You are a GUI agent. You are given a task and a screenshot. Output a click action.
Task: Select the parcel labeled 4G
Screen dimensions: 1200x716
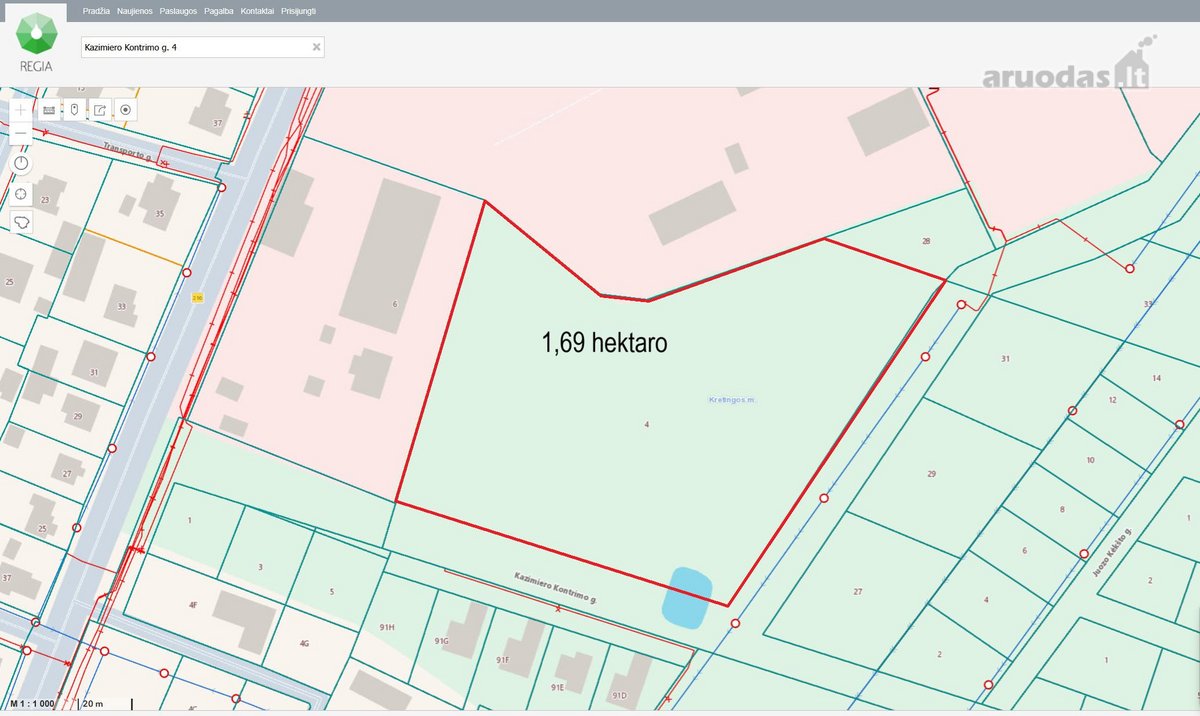pyautogui.click(x=305, y=645)
